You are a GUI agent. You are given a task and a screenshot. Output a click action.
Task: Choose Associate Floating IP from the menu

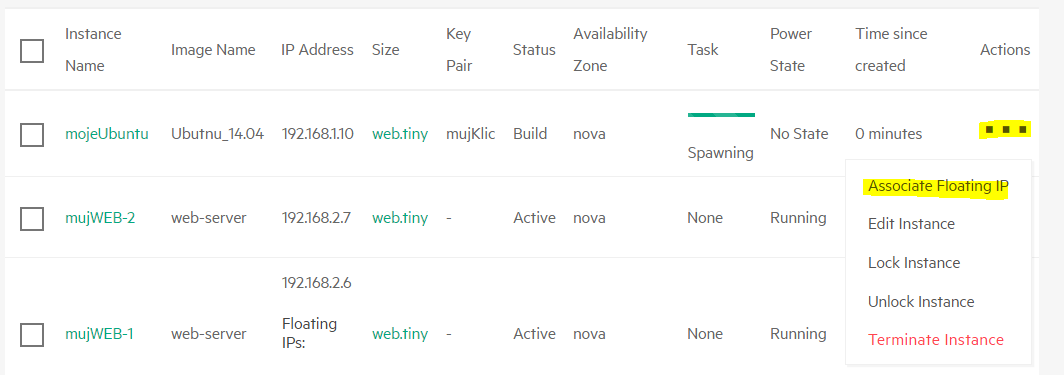(x=938, y=186)
